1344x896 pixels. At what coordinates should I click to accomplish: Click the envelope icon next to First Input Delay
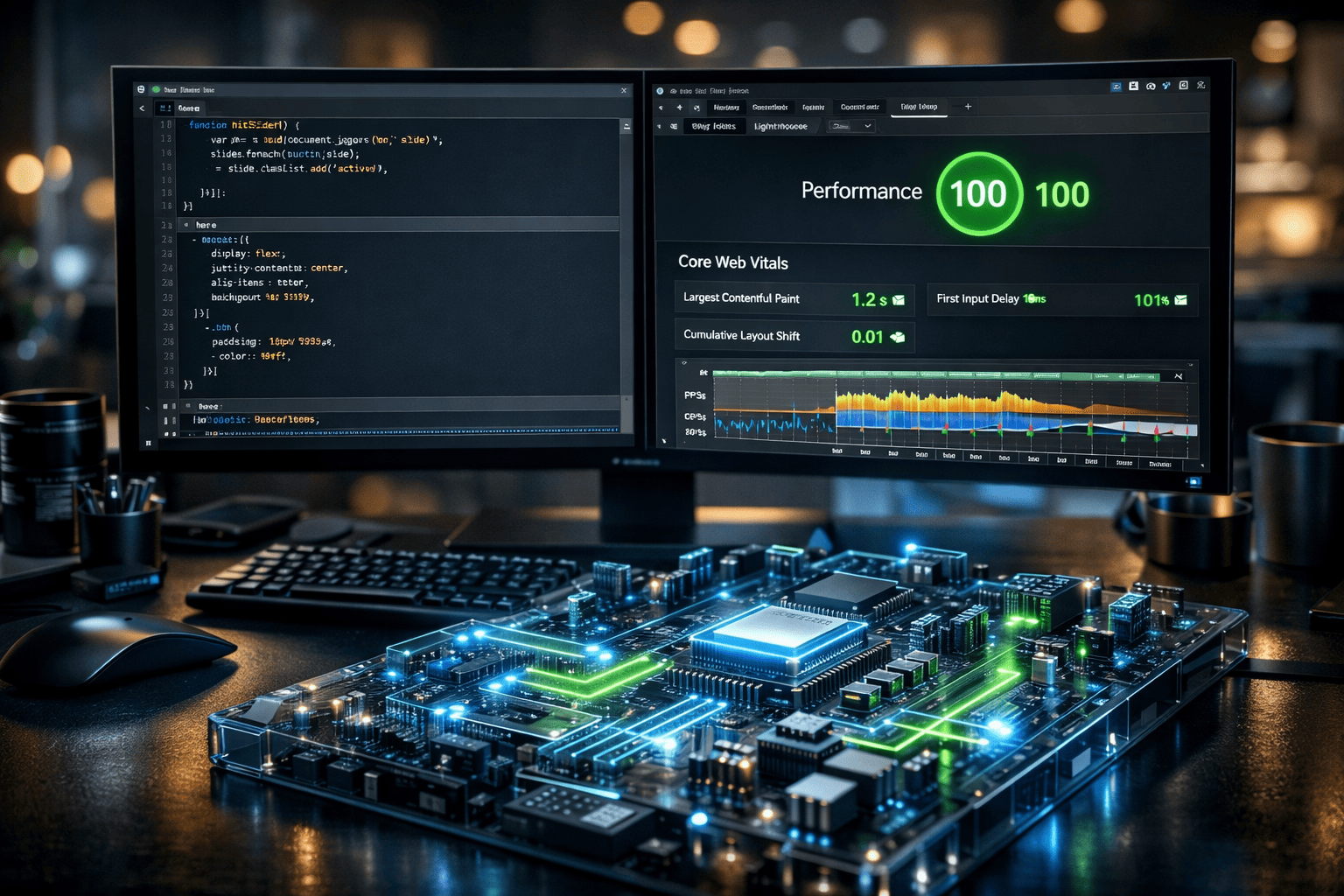tap(1181, 300)
